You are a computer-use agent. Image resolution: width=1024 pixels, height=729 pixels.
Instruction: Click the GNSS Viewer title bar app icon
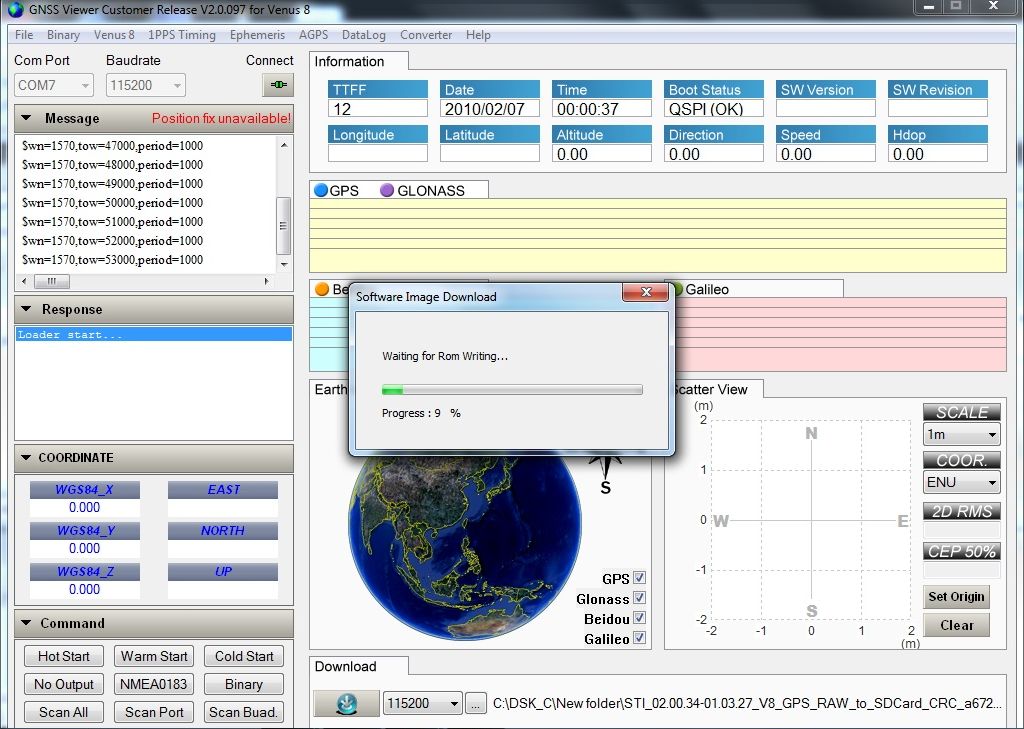tap(16, 9)
